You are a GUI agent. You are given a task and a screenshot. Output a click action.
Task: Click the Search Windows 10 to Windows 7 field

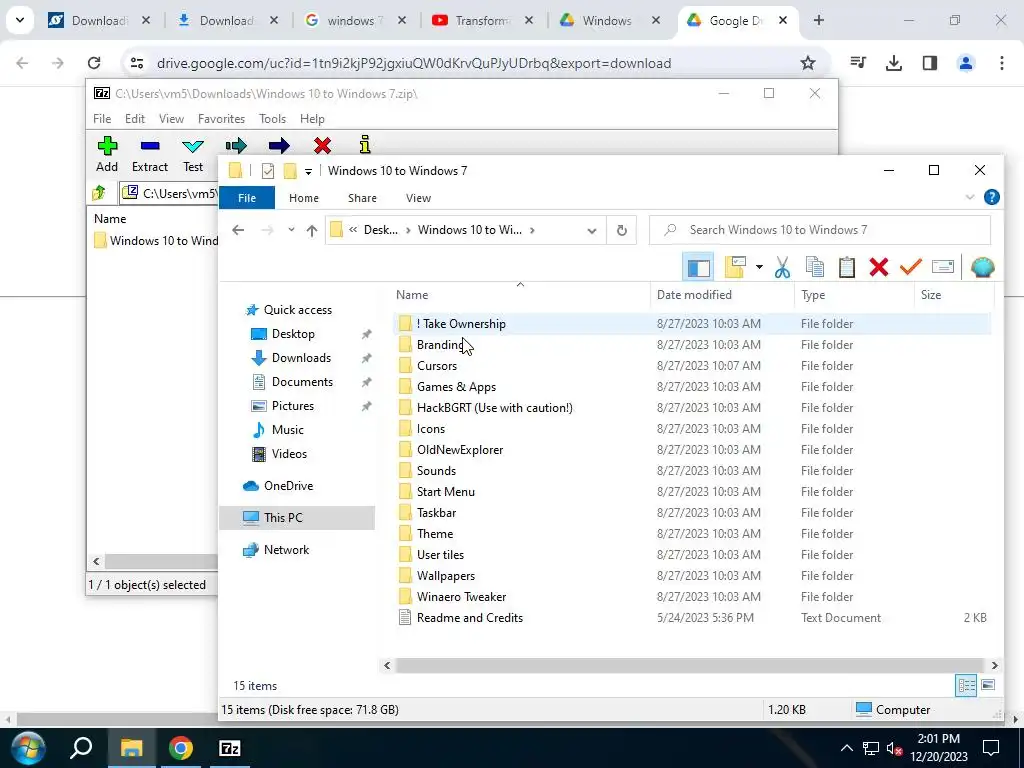click(820, 230)
